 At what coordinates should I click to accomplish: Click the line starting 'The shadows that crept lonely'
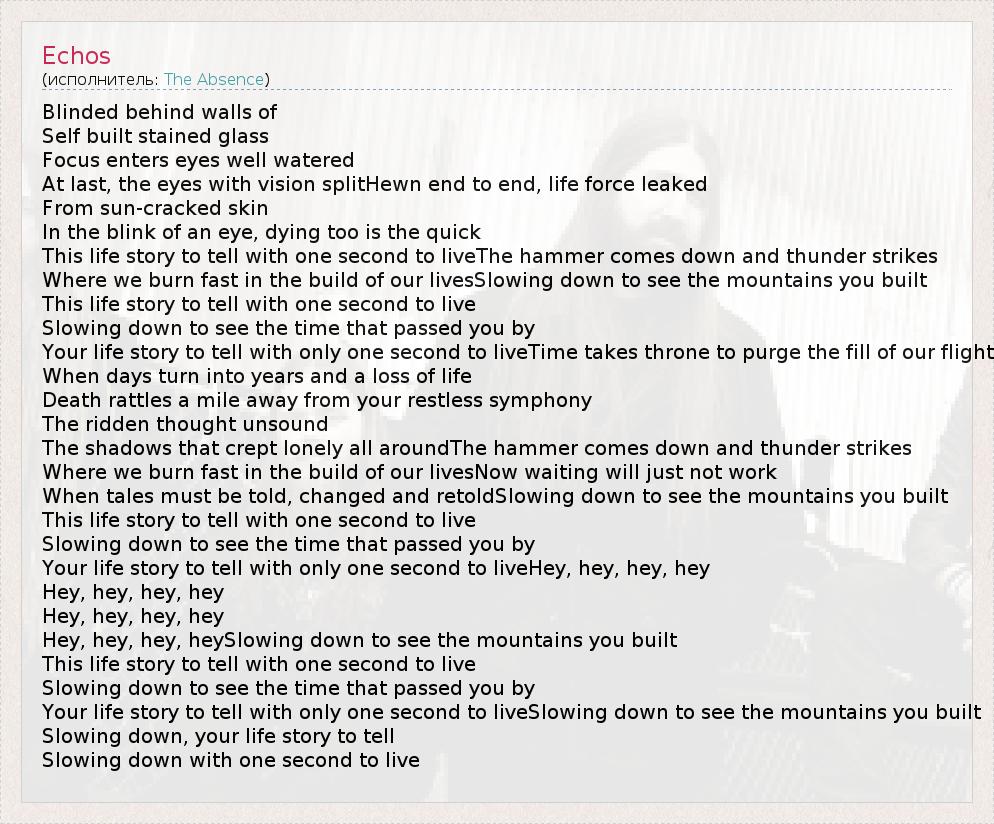476,448
